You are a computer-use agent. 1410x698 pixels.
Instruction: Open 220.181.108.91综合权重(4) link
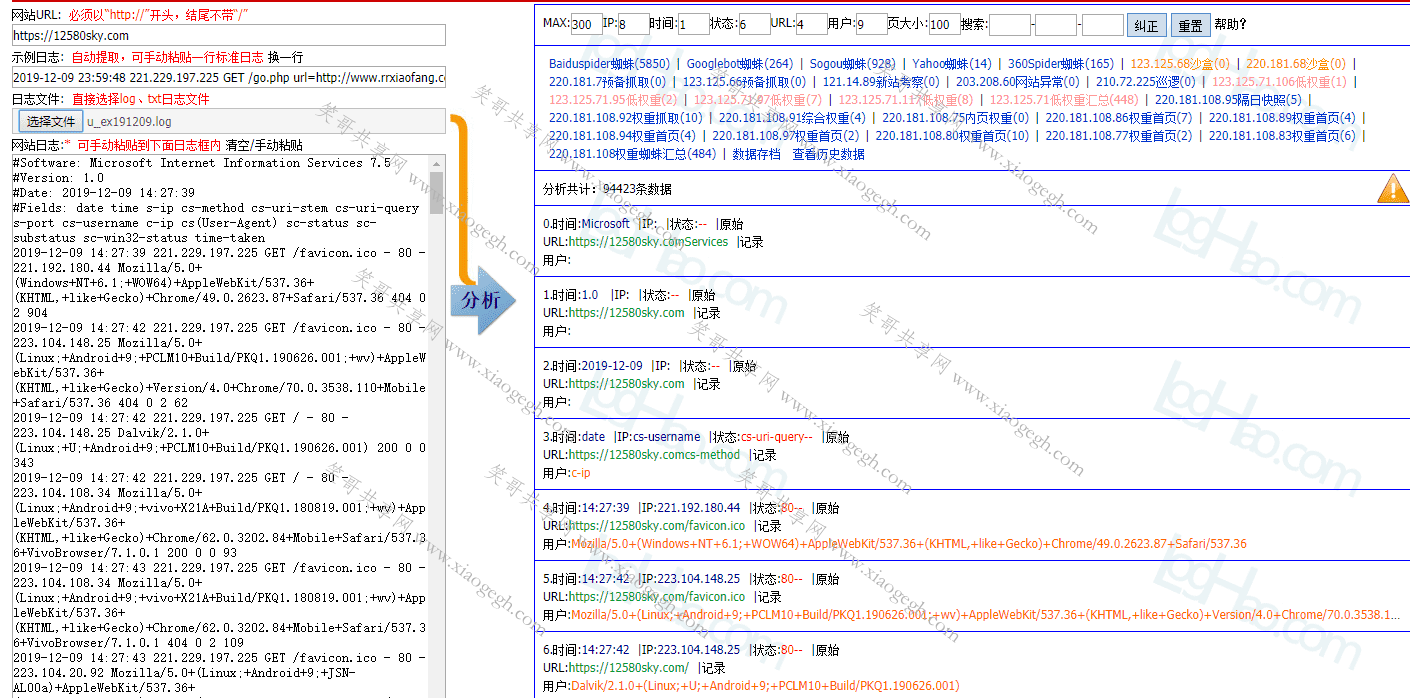click(x=792, y=117)
